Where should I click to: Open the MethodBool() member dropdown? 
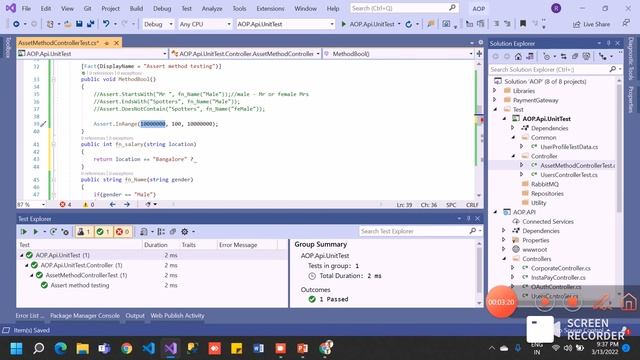point(398,53)
